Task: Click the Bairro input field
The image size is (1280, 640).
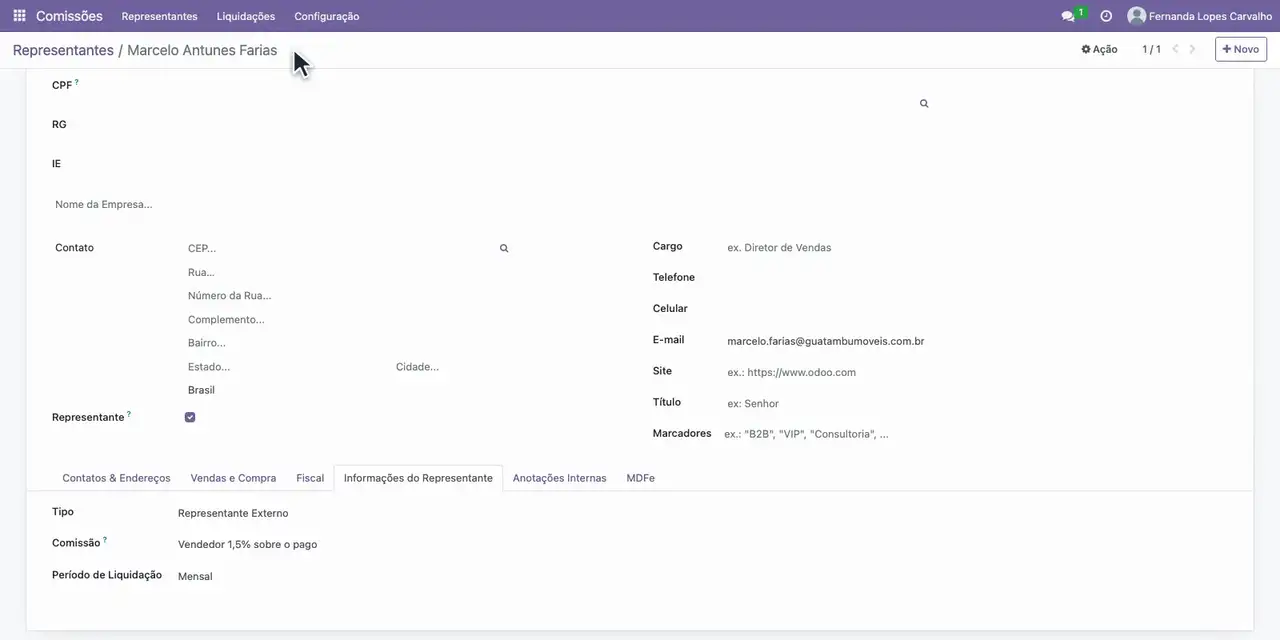Action: point(348,343)
